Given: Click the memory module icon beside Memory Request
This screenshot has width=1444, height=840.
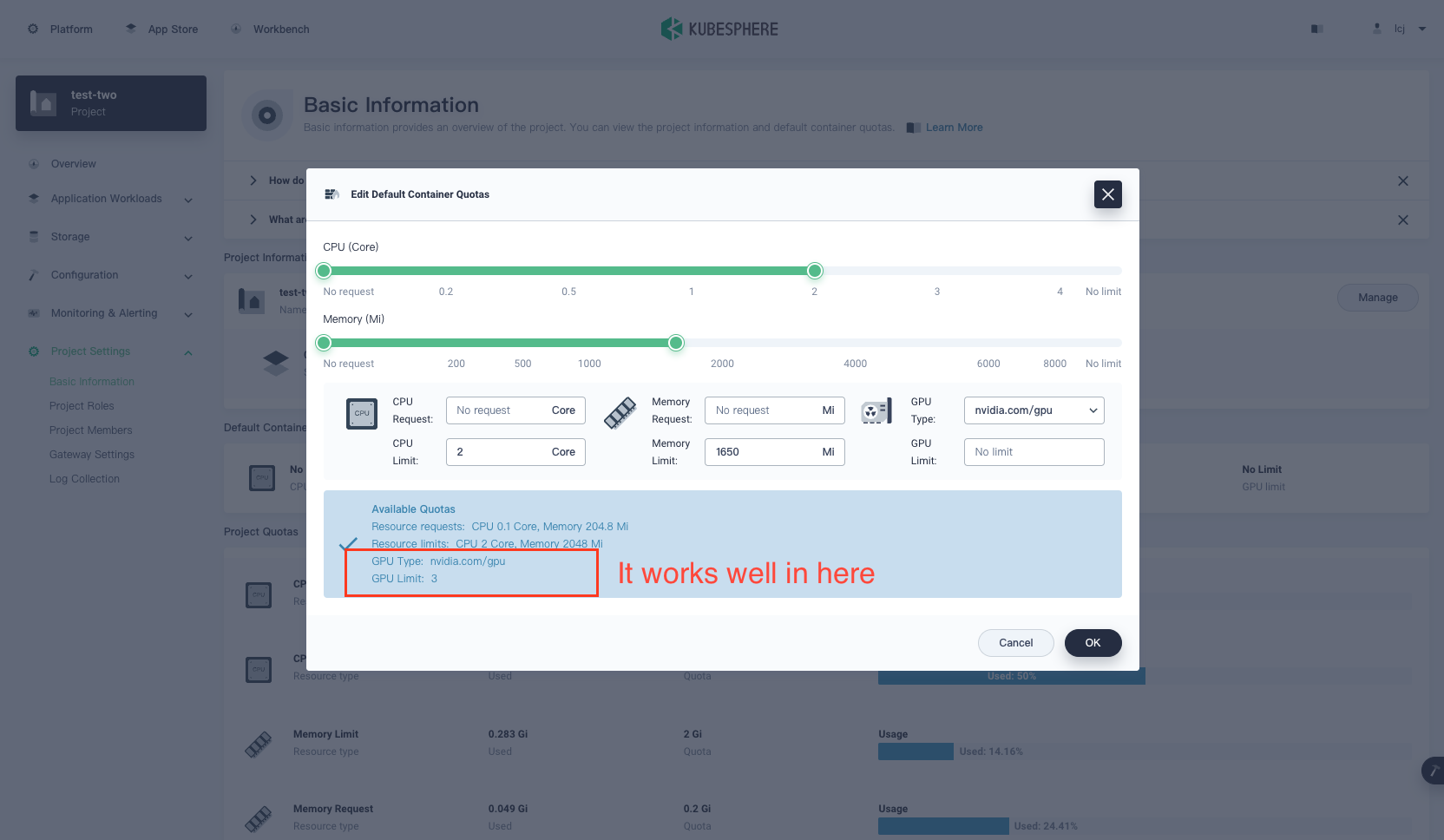Looking at the screenshot, I should click(x=620, y=414).
